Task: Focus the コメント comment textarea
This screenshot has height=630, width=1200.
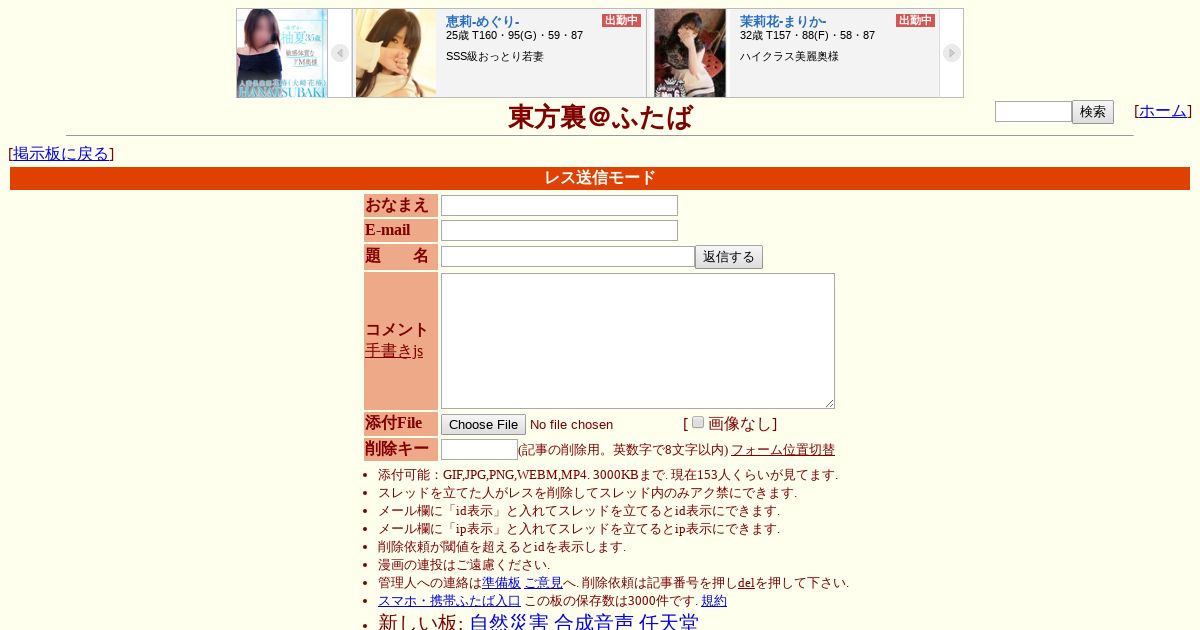Action: [x=638, y=341]
